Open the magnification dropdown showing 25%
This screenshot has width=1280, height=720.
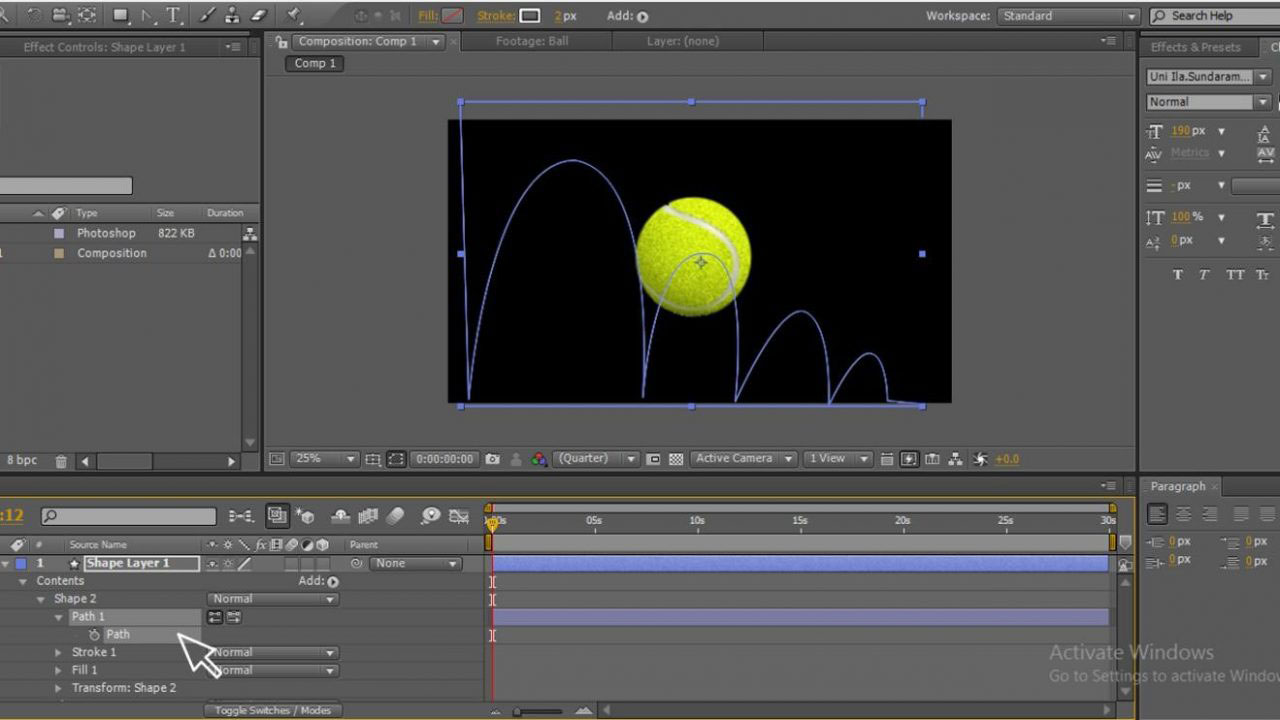(322, 458)
